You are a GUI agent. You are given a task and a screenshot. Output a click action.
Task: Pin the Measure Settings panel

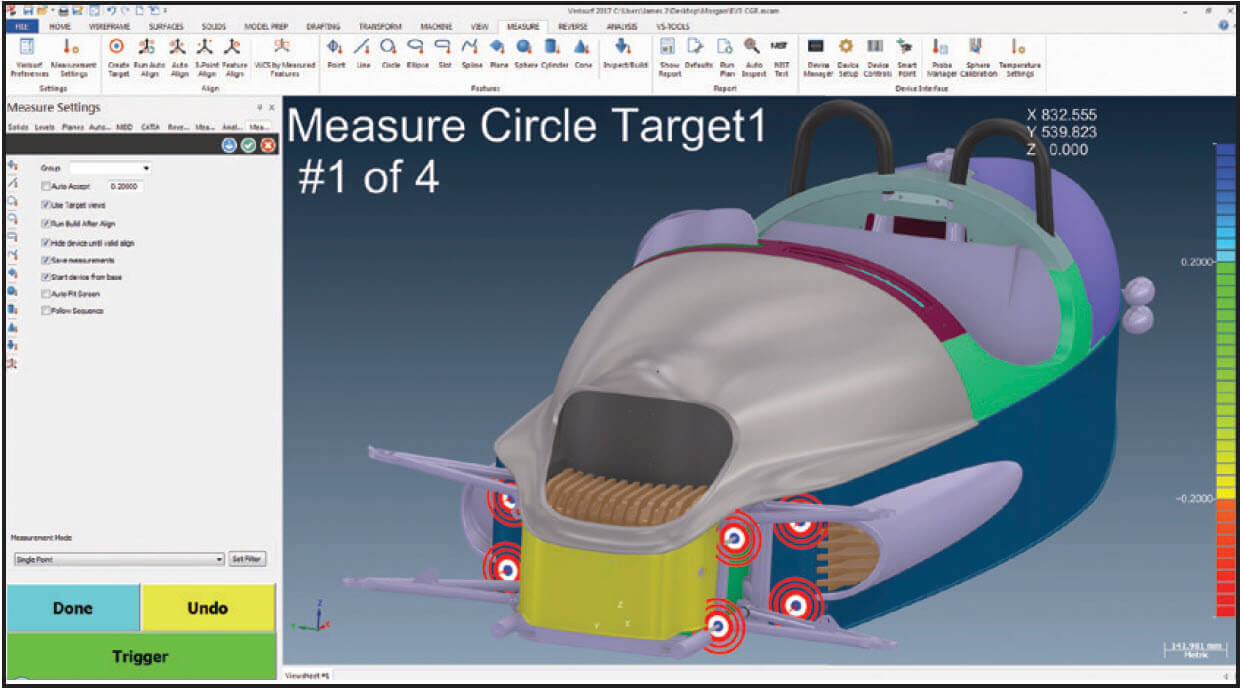(259, 107)
